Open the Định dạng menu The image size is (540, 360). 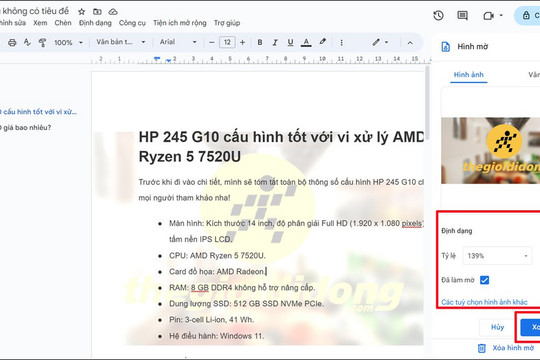pyautogui.click(x=95, y=23)
